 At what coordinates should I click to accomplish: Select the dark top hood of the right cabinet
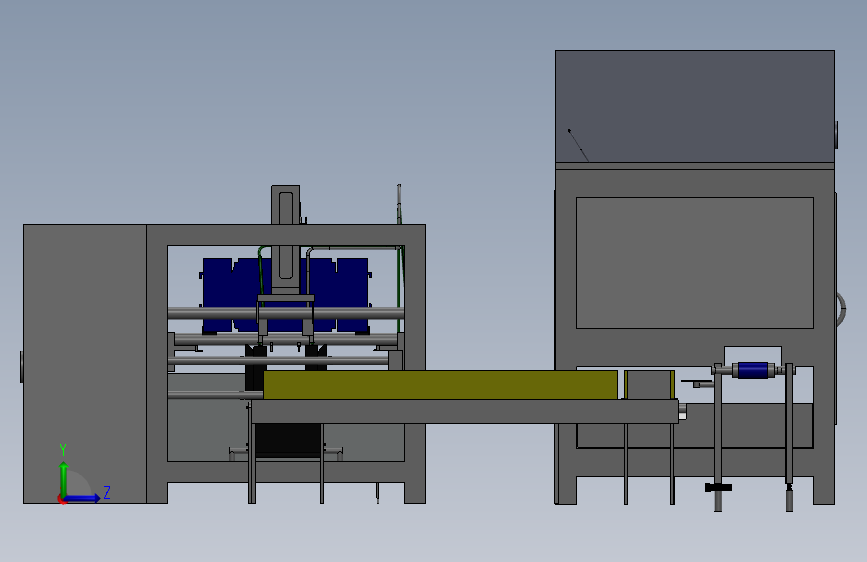pos(695,107)
